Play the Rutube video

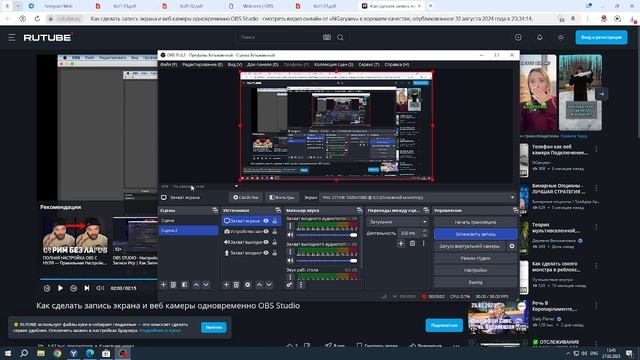click(60, 288)
